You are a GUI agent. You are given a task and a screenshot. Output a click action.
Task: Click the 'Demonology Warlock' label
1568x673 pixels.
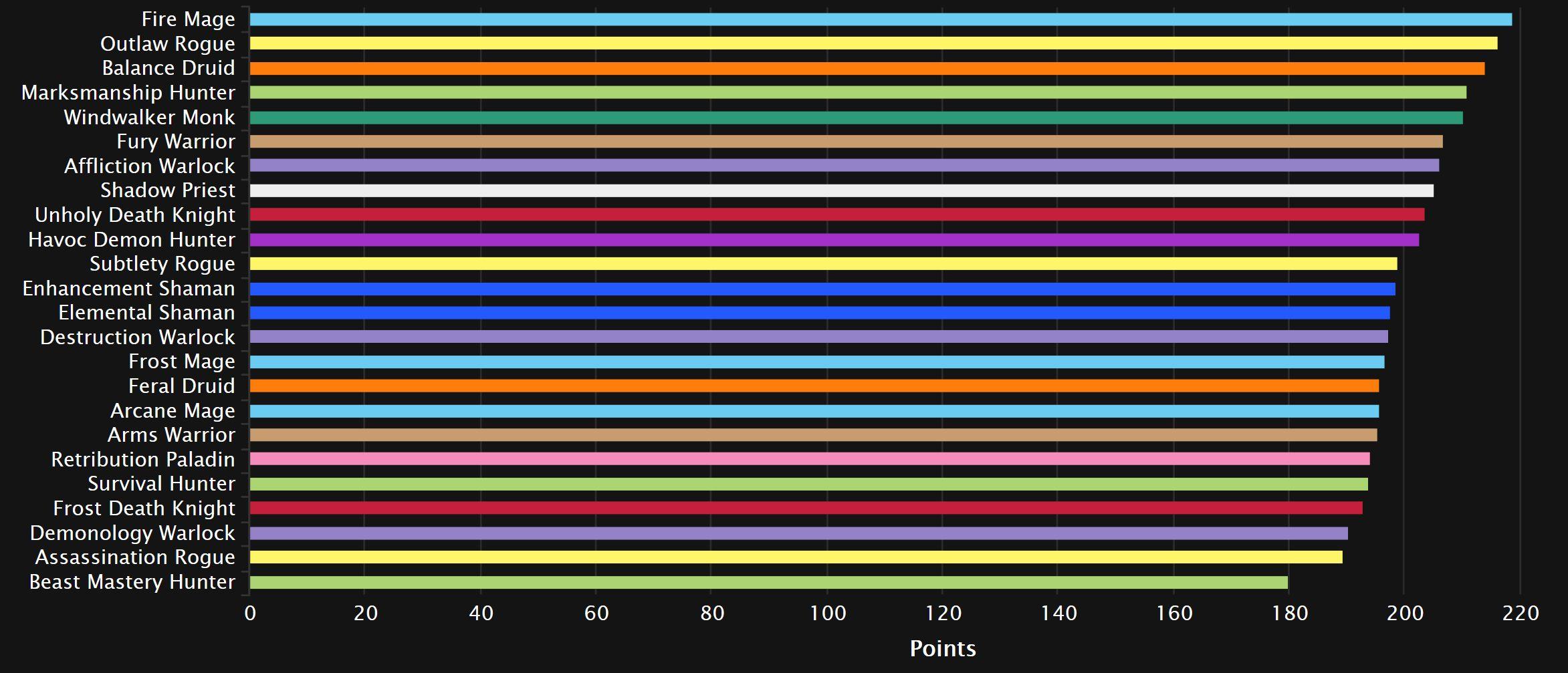click(x=132, y=533)
